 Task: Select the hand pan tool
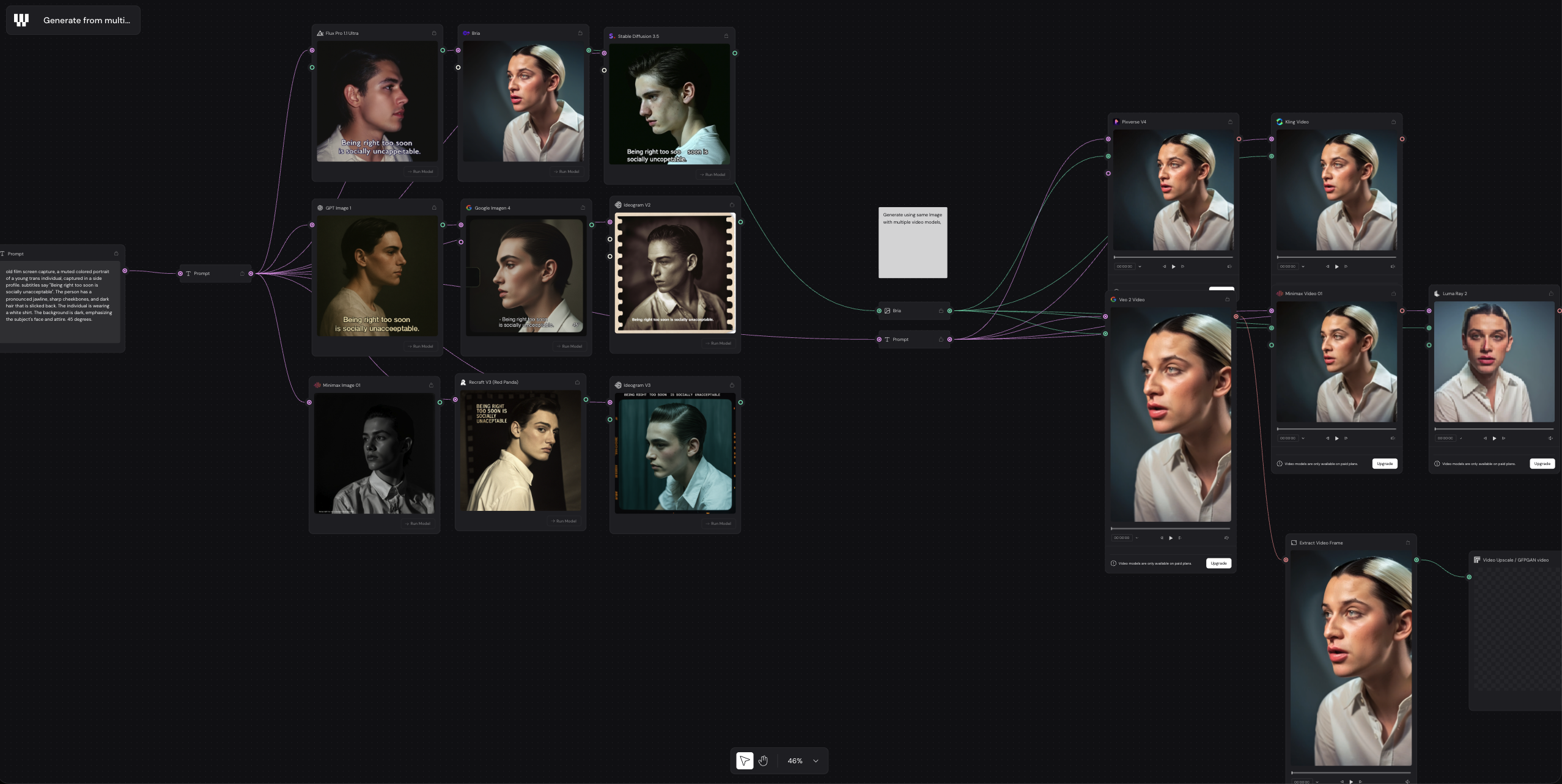[763, 761]
